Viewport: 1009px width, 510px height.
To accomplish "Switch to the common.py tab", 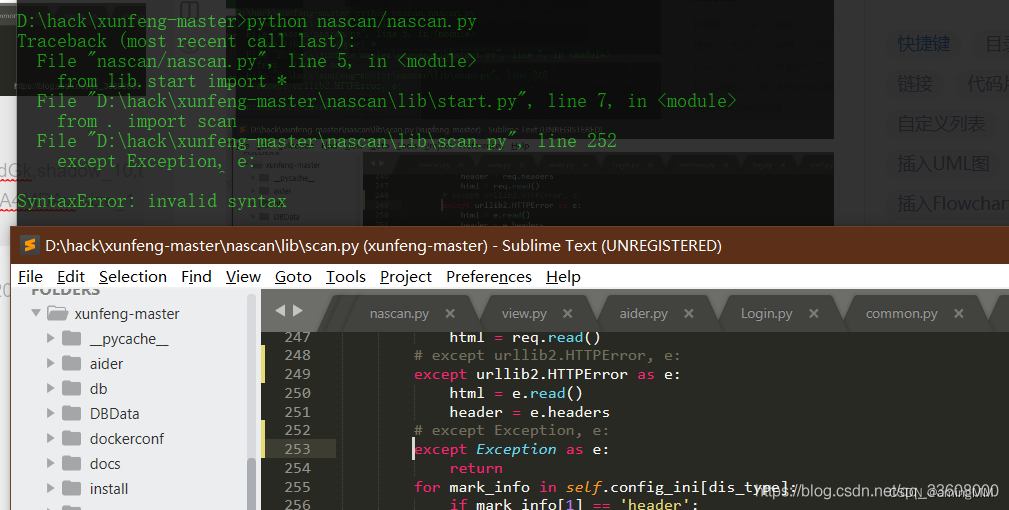I will click(x=902, y=314).
